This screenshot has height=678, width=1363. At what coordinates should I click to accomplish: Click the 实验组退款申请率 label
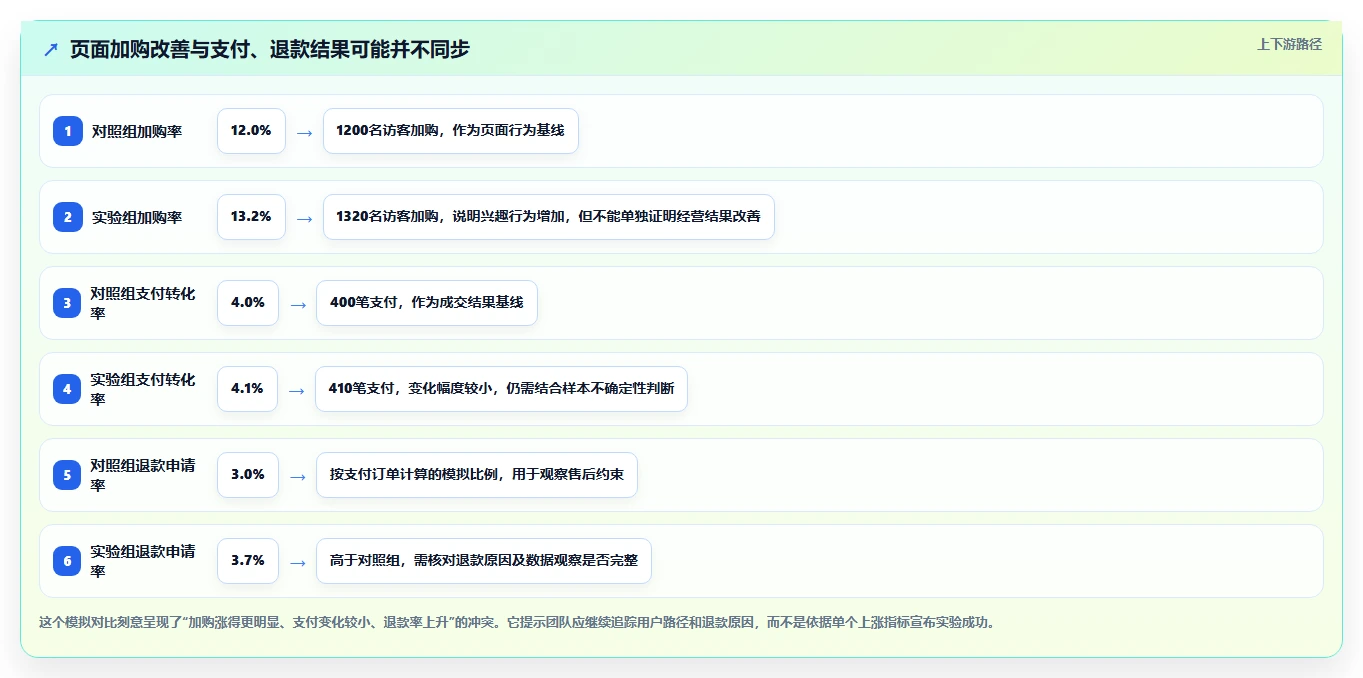tap(143, 561)
